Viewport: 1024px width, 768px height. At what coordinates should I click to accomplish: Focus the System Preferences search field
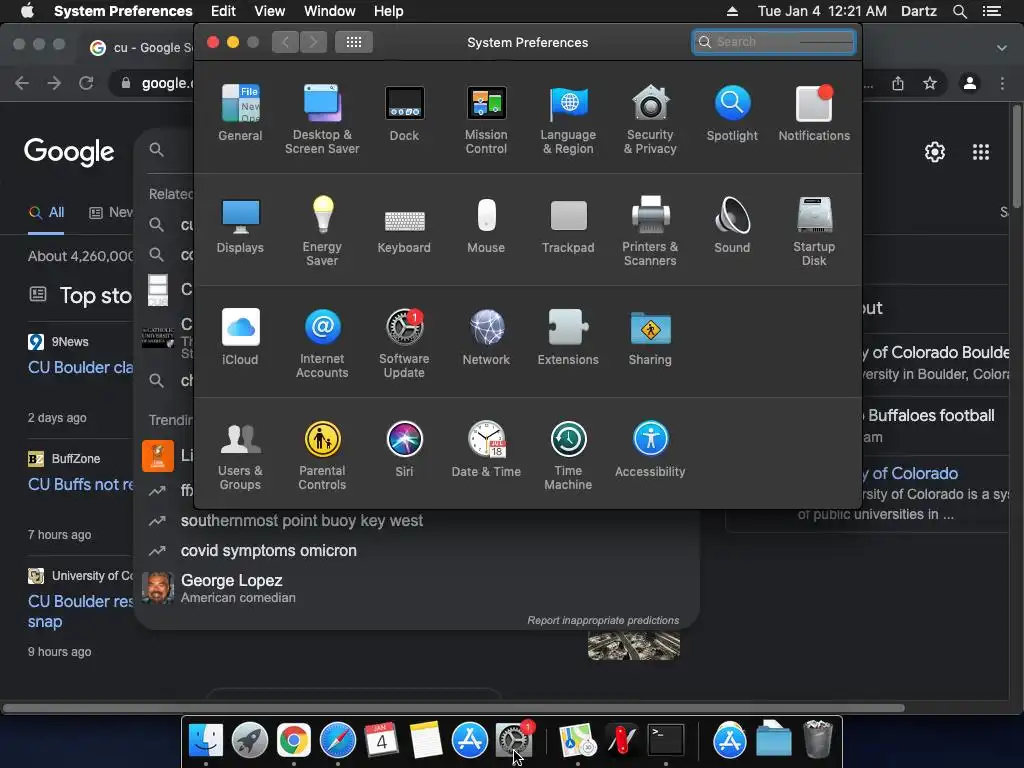click(774, 42)
